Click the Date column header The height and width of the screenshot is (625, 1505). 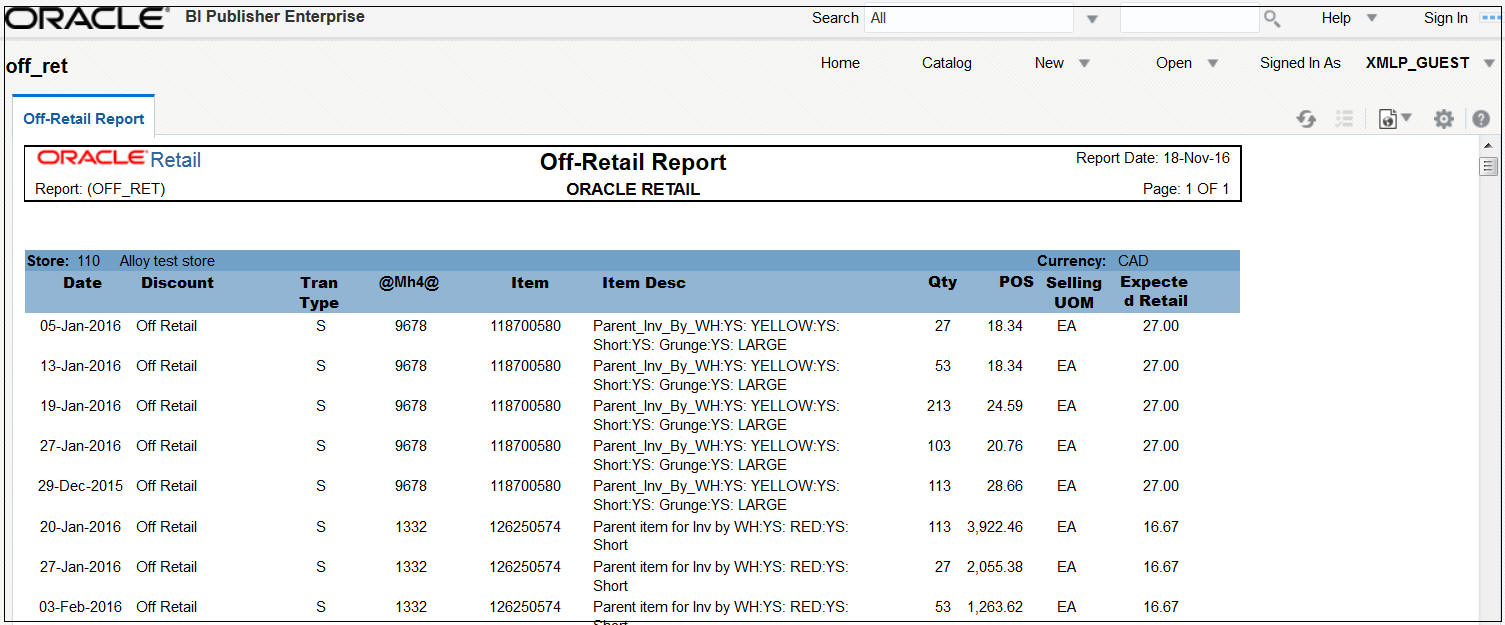click(x=82, y=283)
